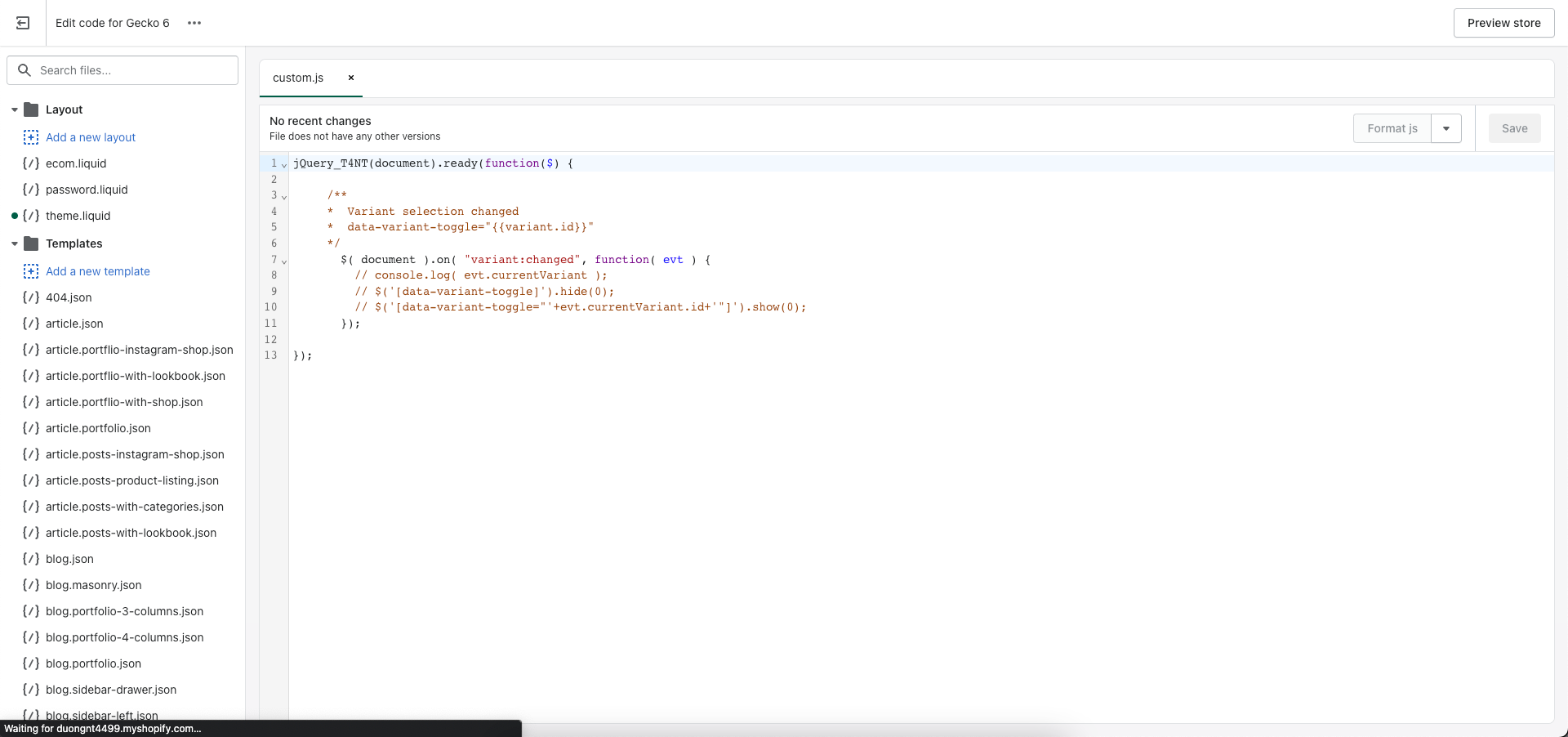
Task: Click file icon beside blog.sidebar-drawer.json
Action: 31,690
